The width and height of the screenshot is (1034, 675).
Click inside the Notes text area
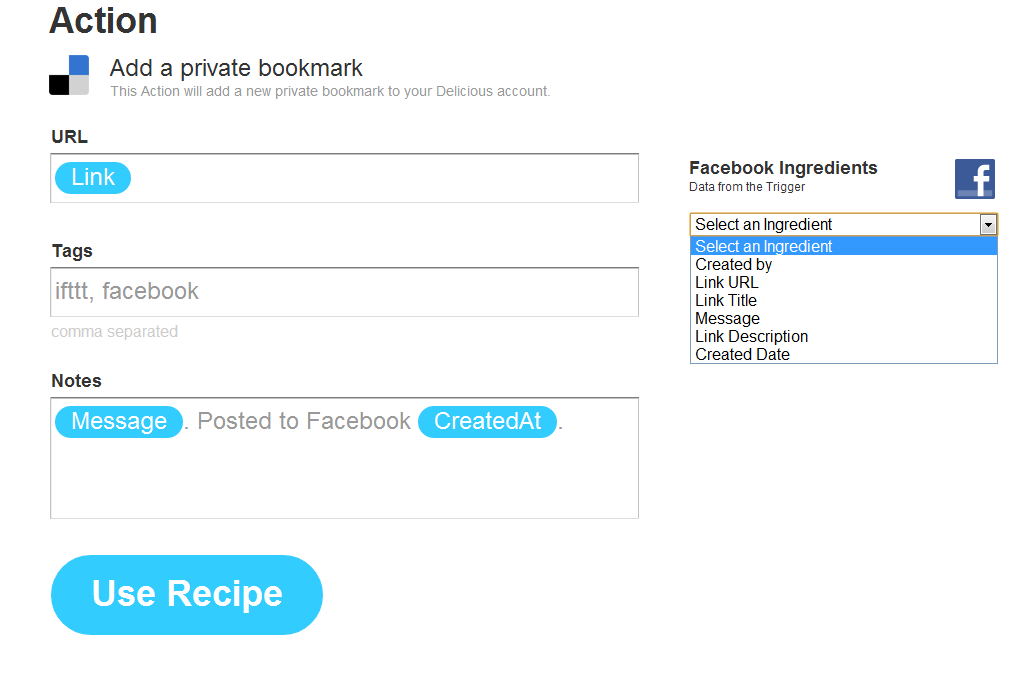tap(344, 458)
